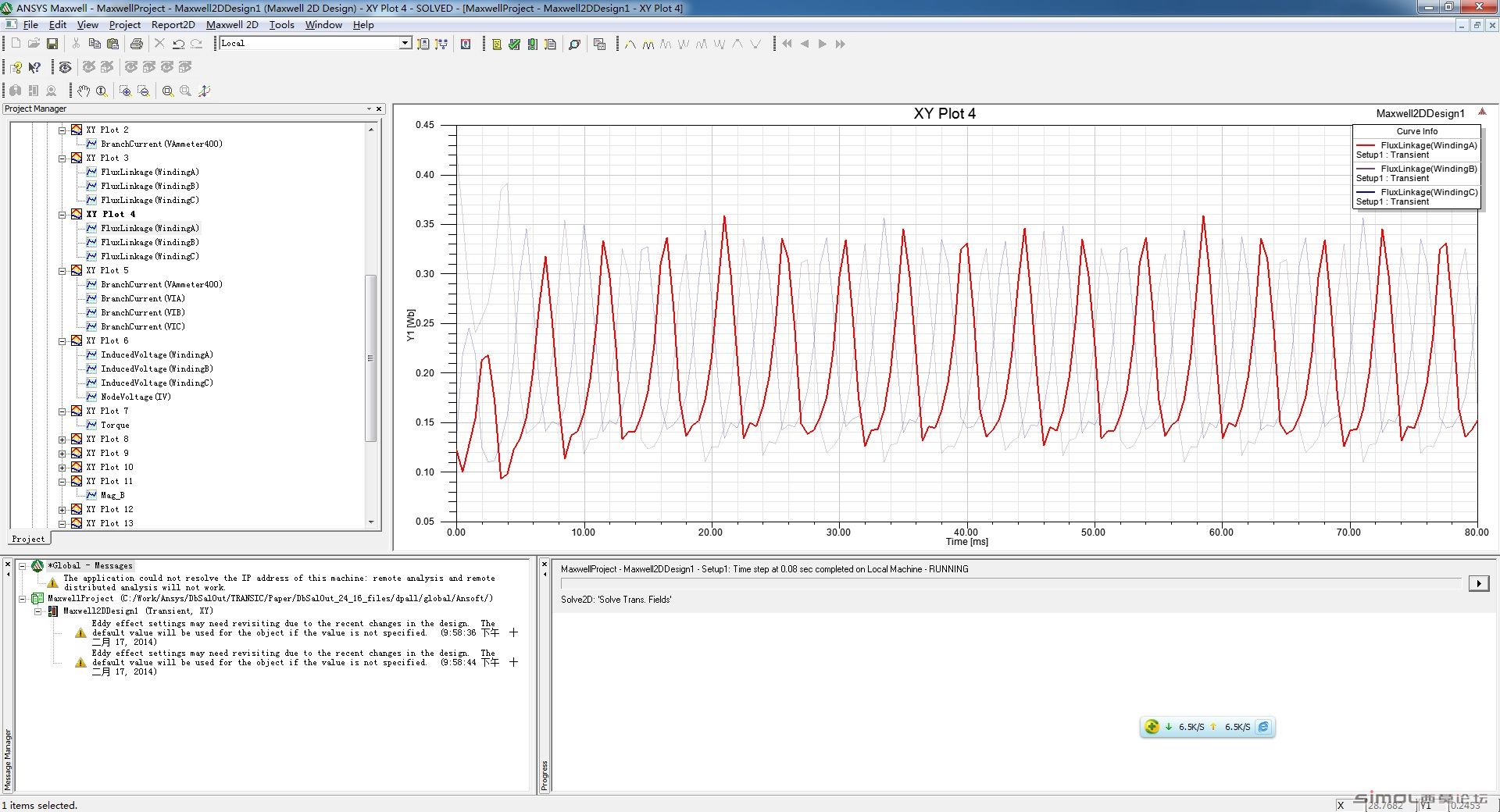Open the File menu

(x=30, y=25)
